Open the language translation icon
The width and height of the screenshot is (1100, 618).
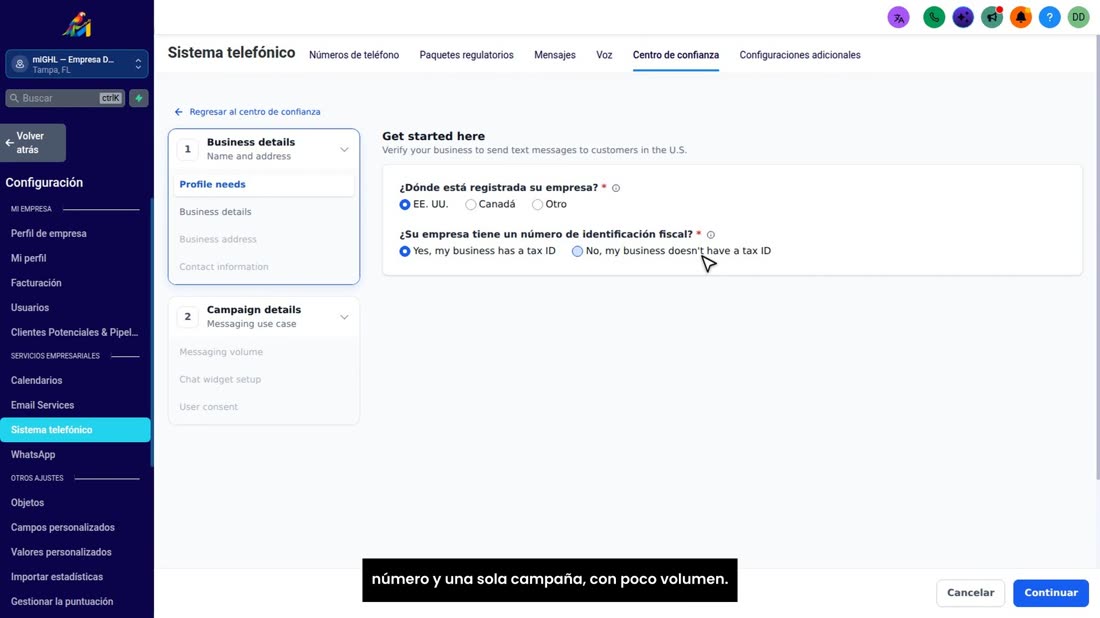898,18
